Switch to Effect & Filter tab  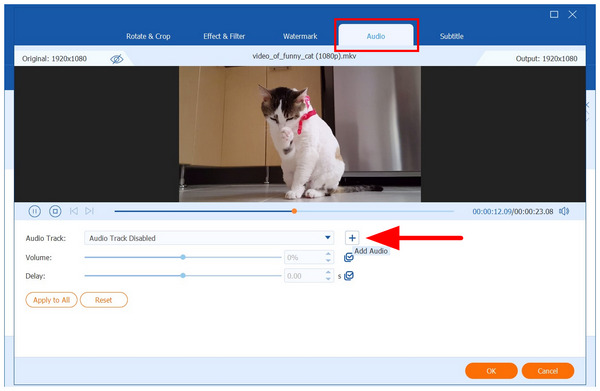(x=224, y=36)
